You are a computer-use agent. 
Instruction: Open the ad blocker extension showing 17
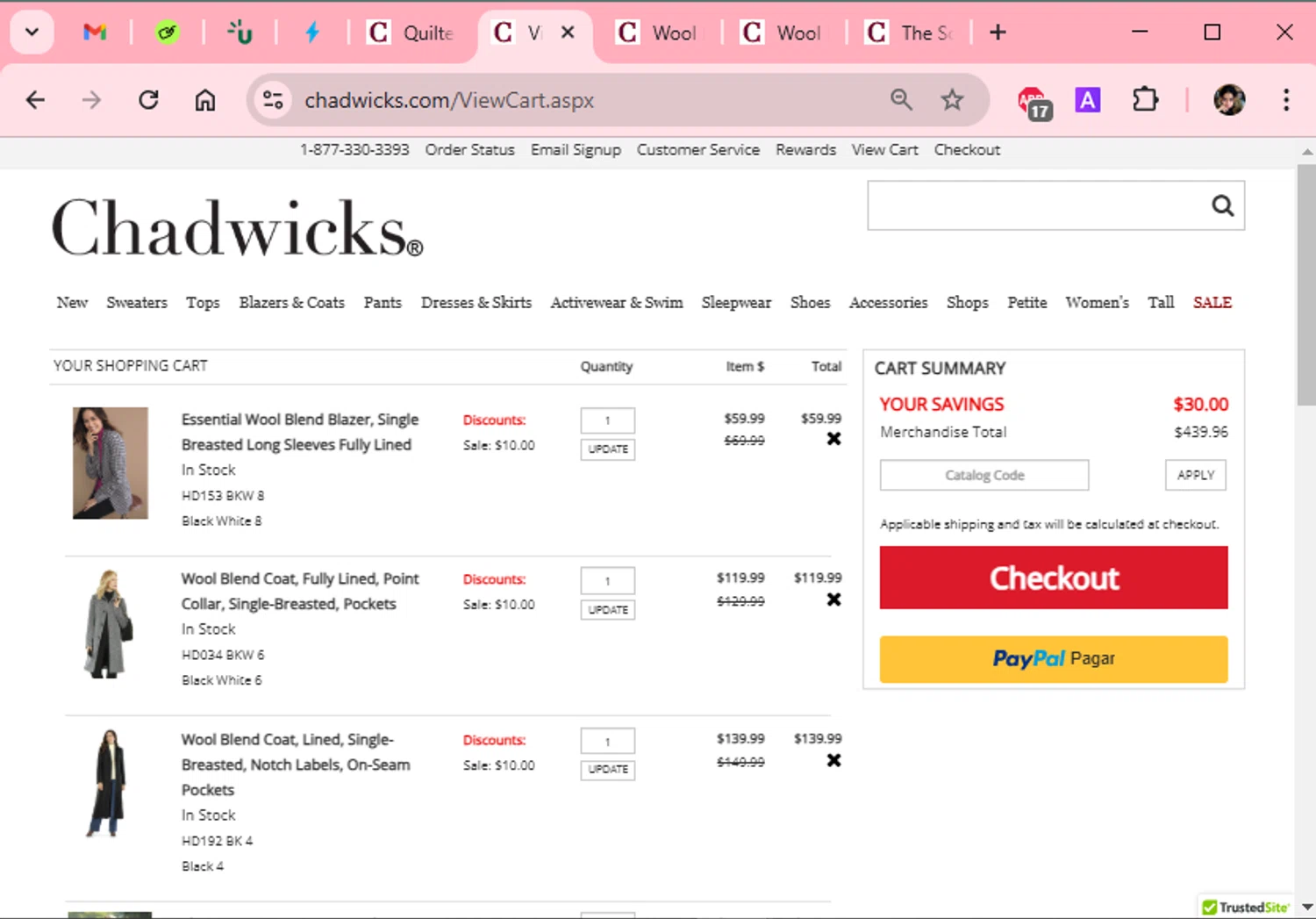(1034, 102)
